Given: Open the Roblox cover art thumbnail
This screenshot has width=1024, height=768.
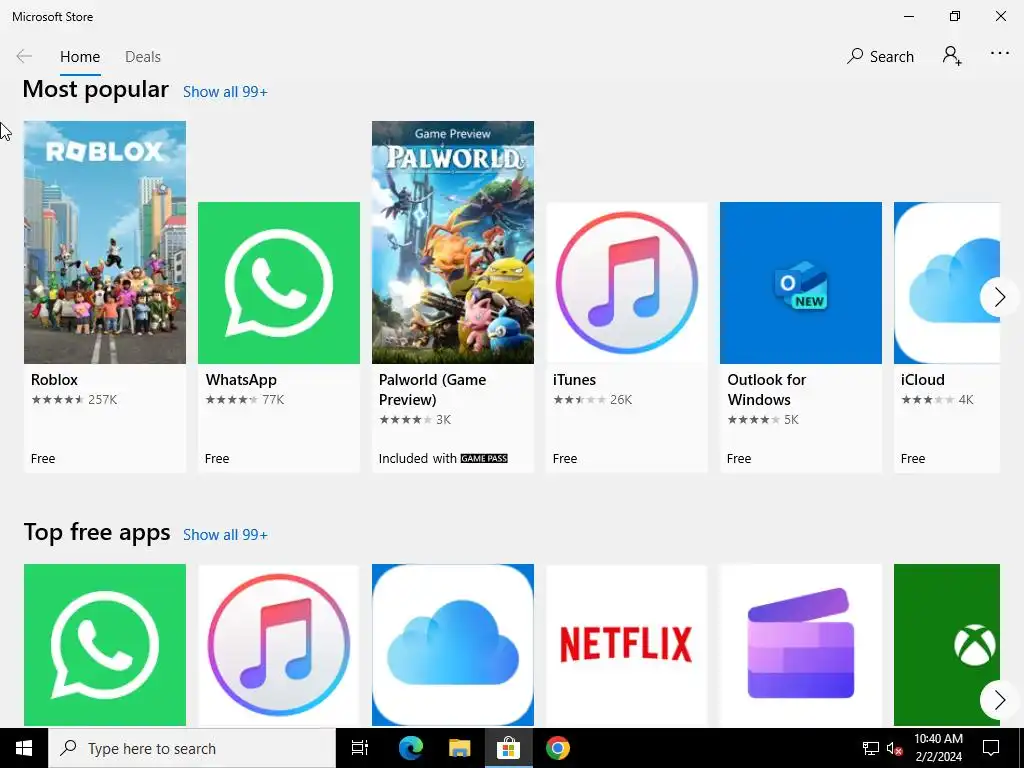Looking at the screenshot, I should [x=105, y=242].
